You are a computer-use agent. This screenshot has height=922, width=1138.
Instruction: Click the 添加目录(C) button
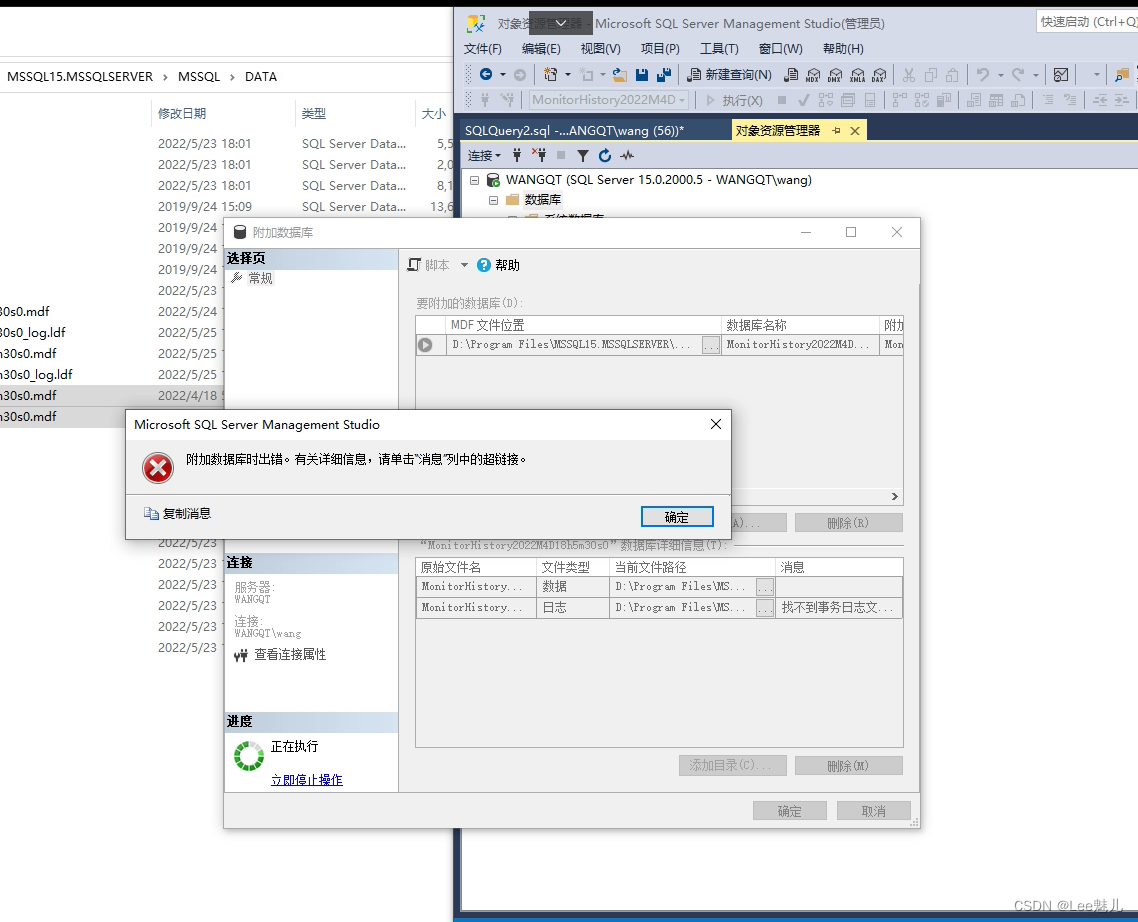pos(732,765)
